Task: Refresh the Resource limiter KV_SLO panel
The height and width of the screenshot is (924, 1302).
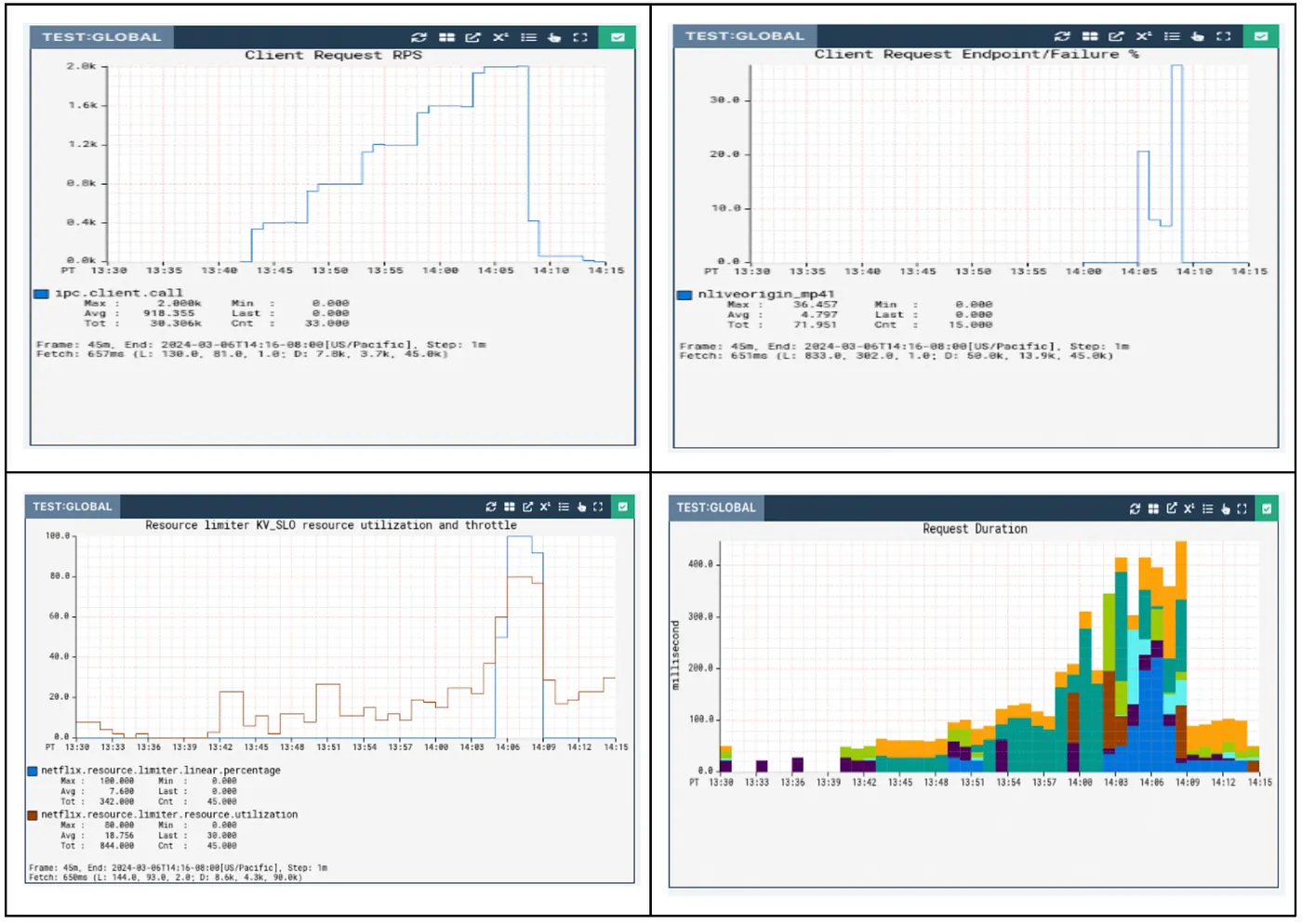Action: pyautogui.click(x=491, y=507)
